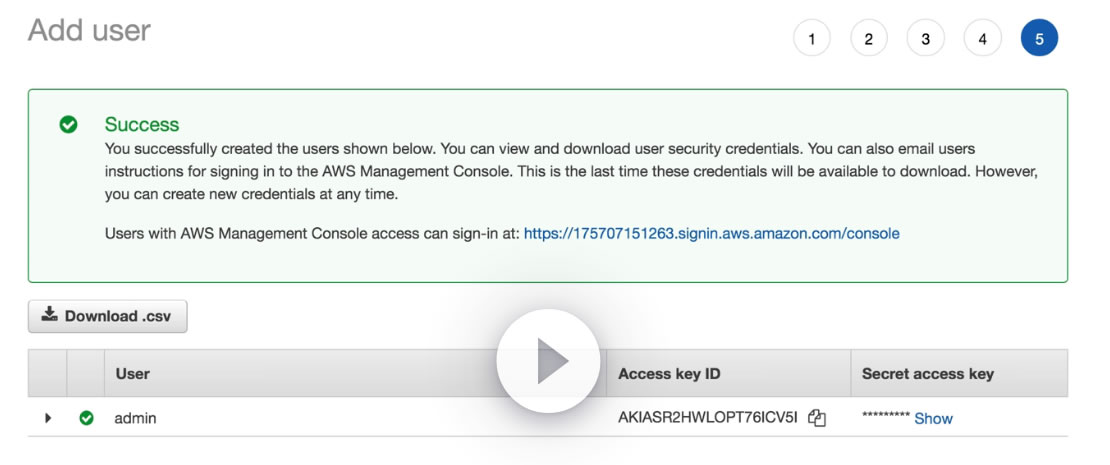Click the masked secret key asterisks
Viewport: 1110px width, 465px height.
pyautogui.click(x=885, y=418)
